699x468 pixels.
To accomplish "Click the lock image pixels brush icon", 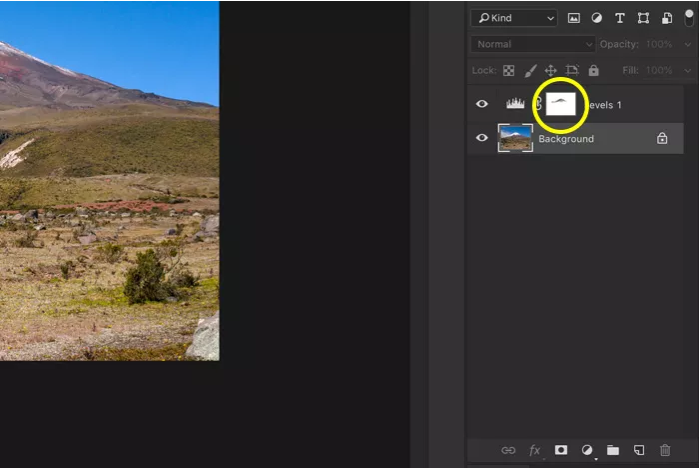I will point(530,71).
